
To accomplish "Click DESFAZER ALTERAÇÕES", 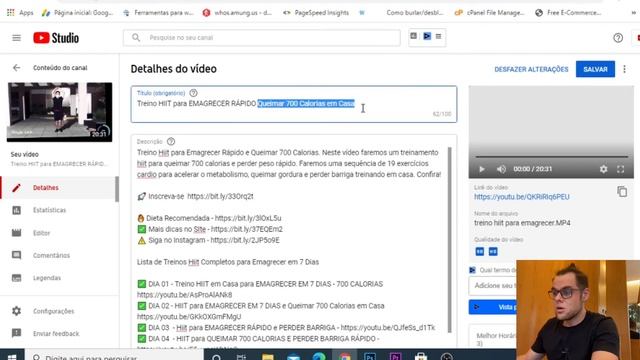I will (x=531, y=69).
